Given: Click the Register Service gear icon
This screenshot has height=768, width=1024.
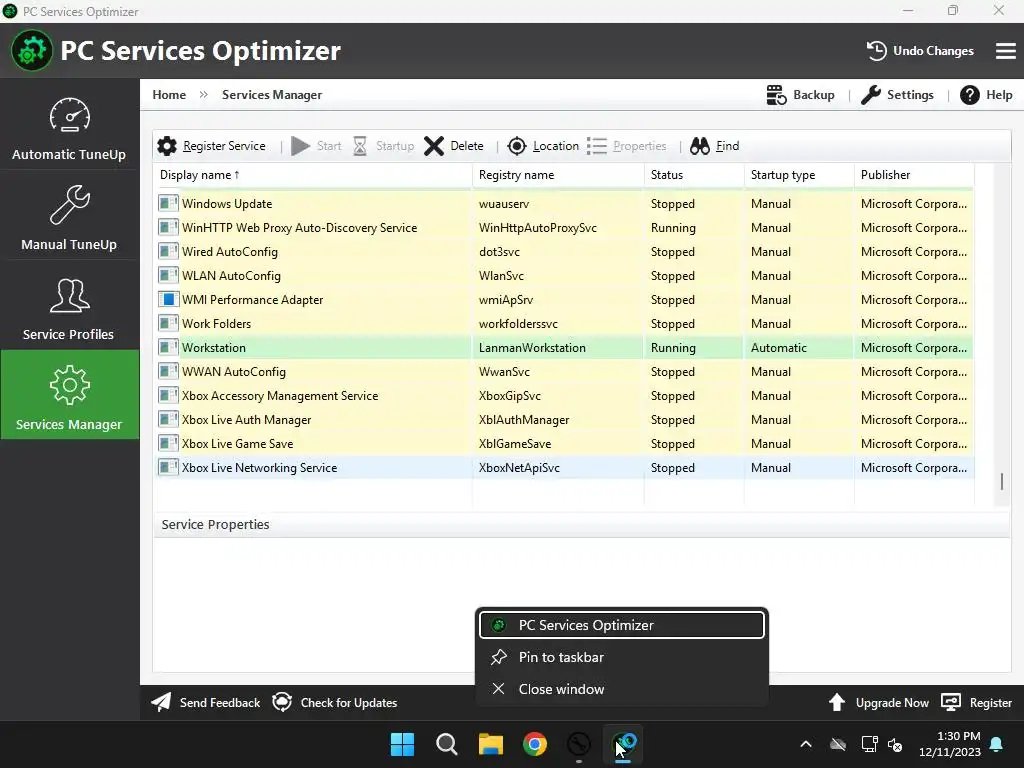Looking at the screenshot, I should click(x=167, y=146).
